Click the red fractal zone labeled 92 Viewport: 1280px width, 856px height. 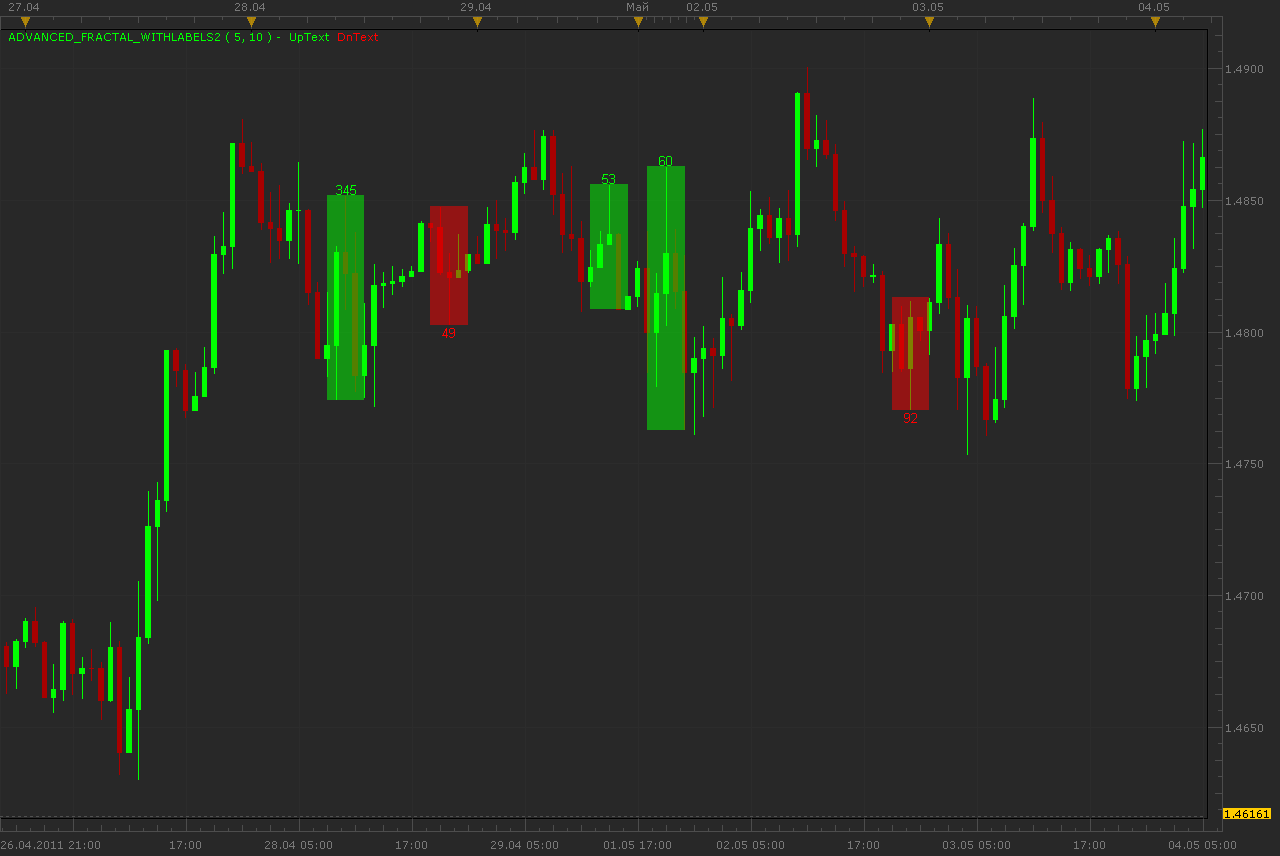[x=910, y=353]
